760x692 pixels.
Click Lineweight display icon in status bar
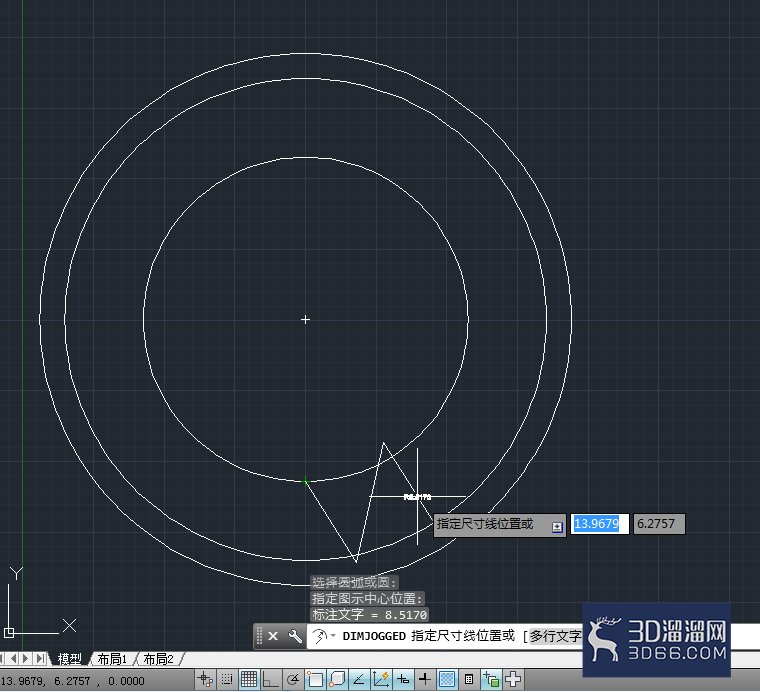[425, 679]
